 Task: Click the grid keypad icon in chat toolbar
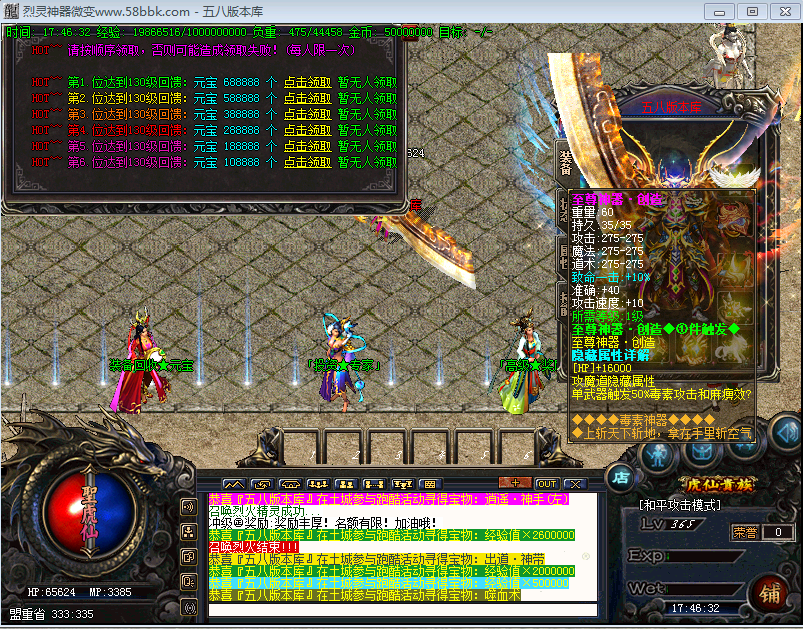[x=430, y=484]
